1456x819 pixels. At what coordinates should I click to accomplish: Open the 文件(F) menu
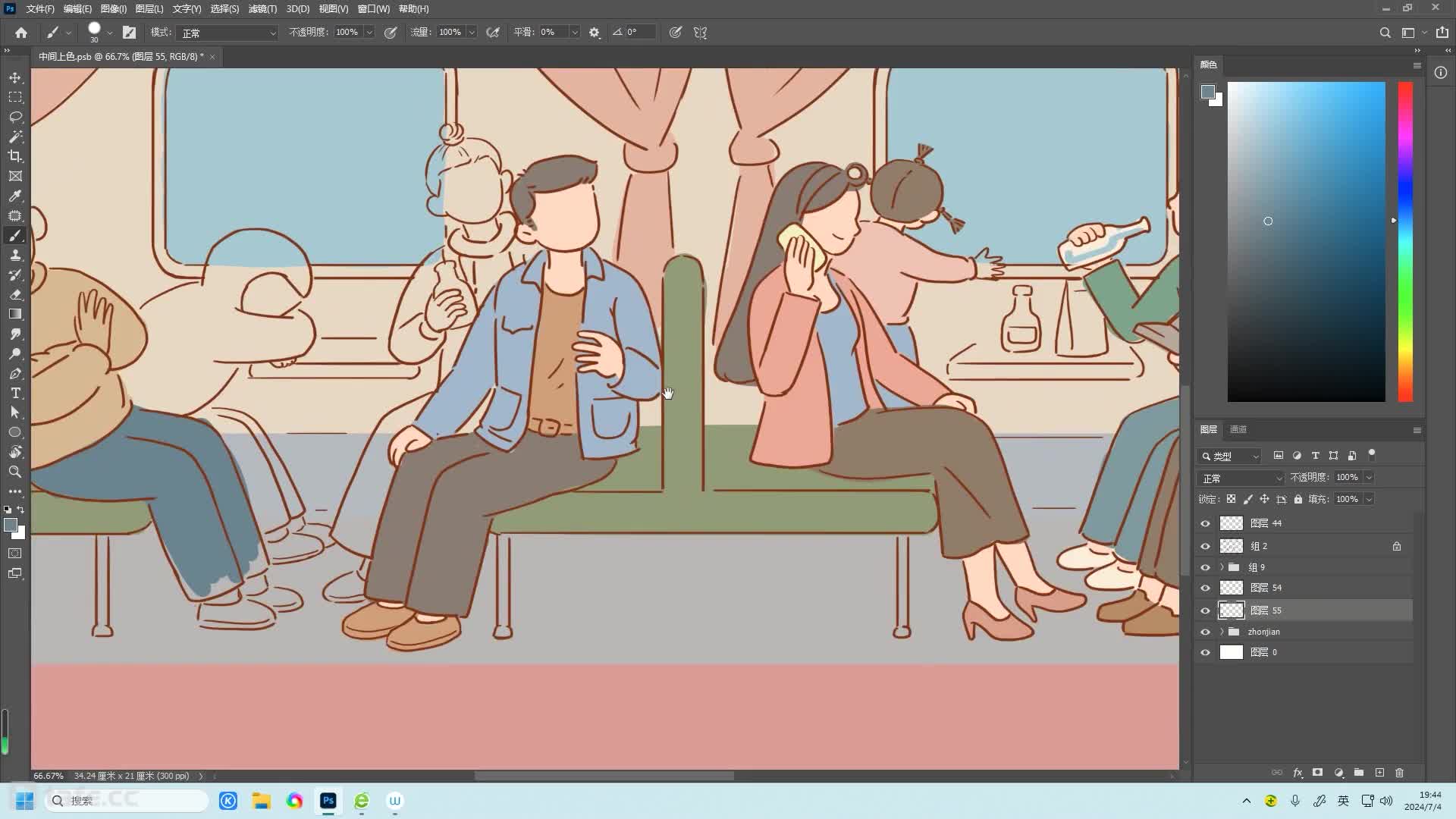(40, 9)
